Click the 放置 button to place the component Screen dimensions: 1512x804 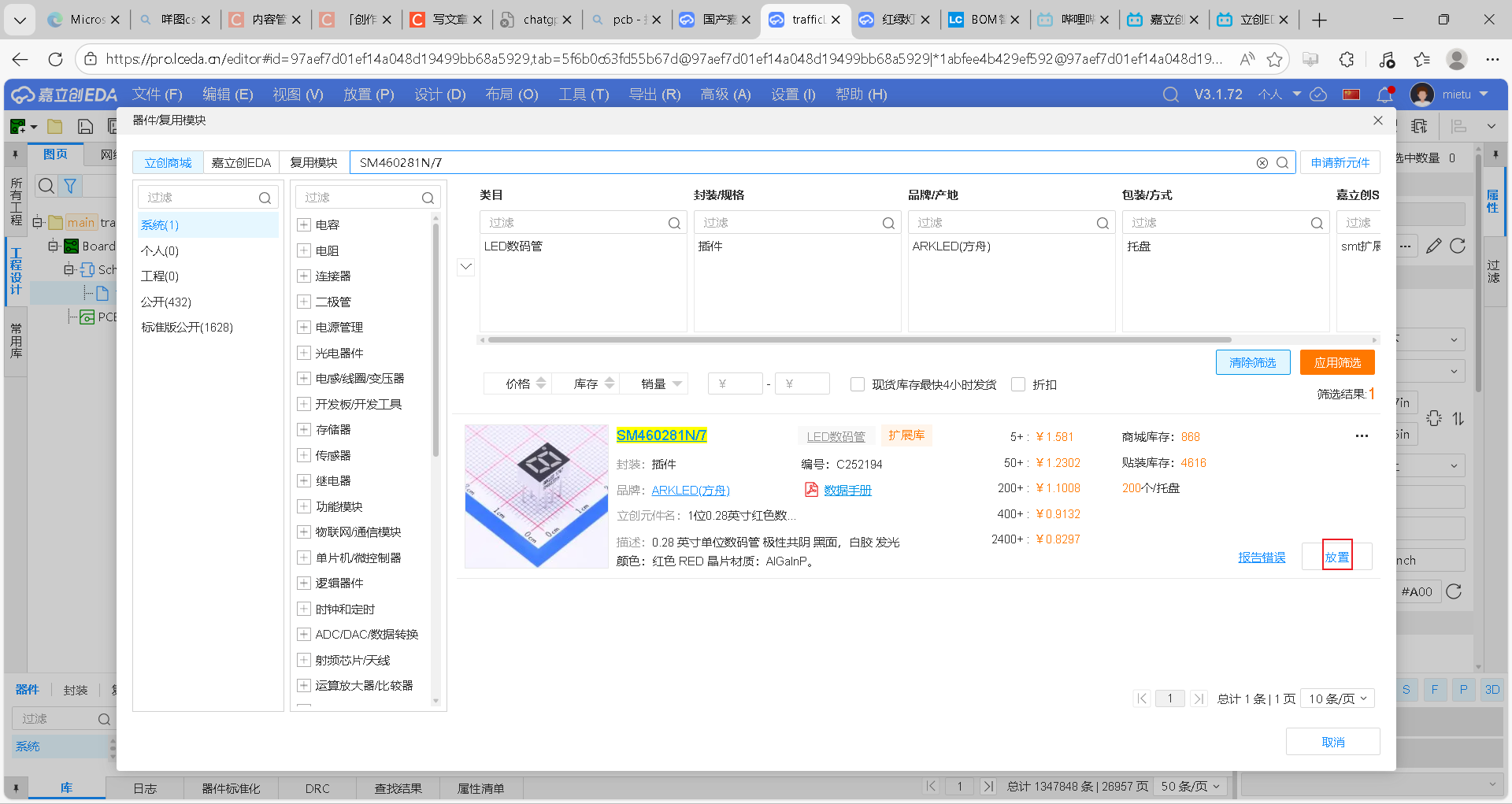click(1336, 556)
